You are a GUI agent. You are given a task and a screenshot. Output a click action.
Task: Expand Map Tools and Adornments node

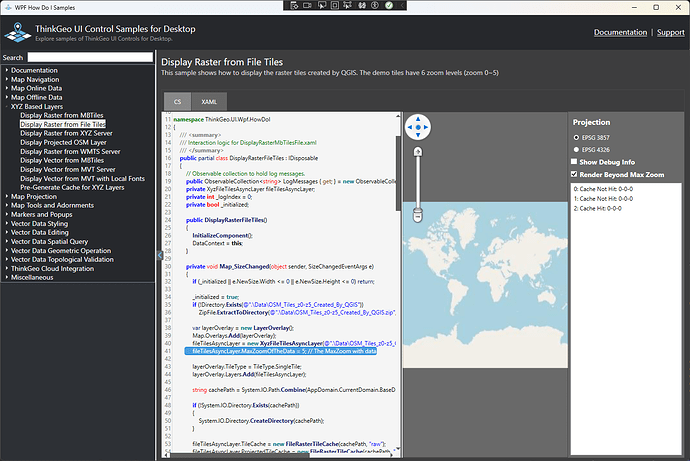tap(7, 205)
